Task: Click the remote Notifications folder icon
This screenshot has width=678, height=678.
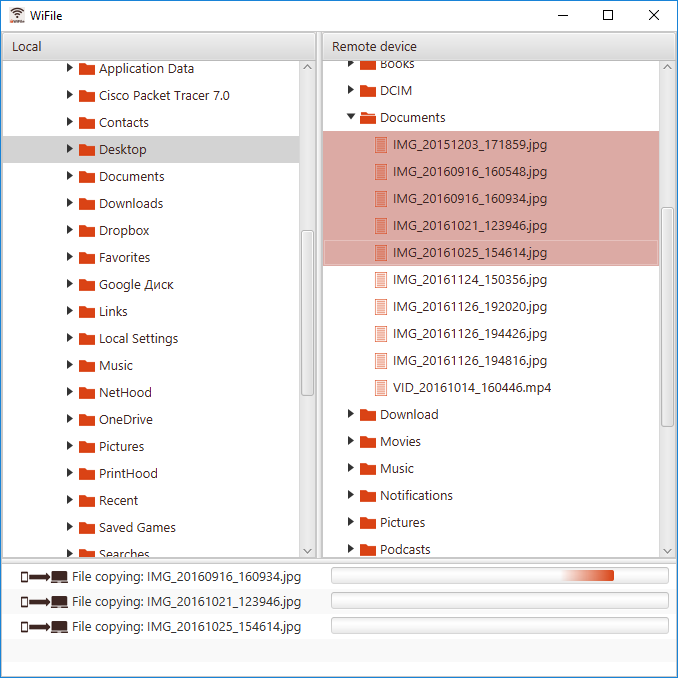Action: 368,496
